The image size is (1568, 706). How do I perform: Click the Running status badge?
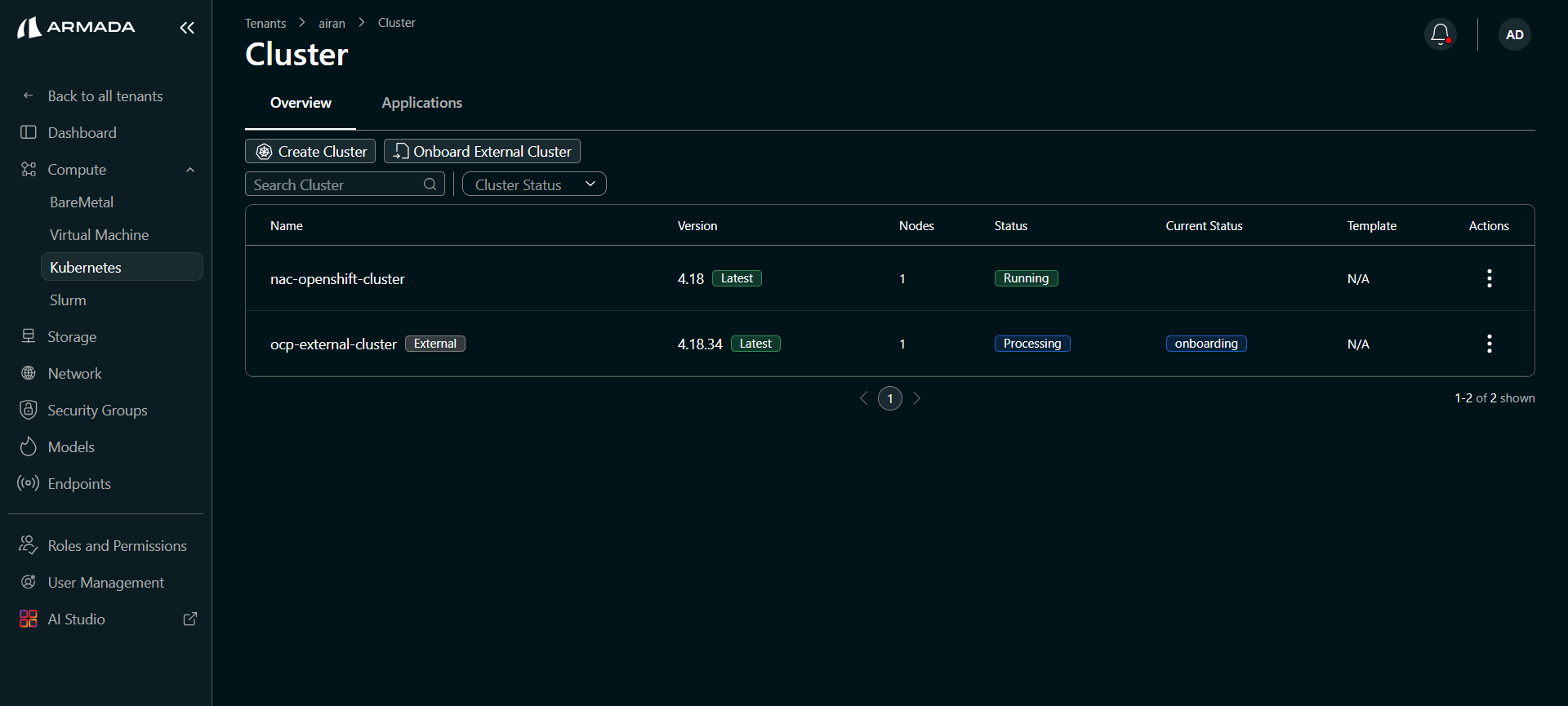point(1026,278)
